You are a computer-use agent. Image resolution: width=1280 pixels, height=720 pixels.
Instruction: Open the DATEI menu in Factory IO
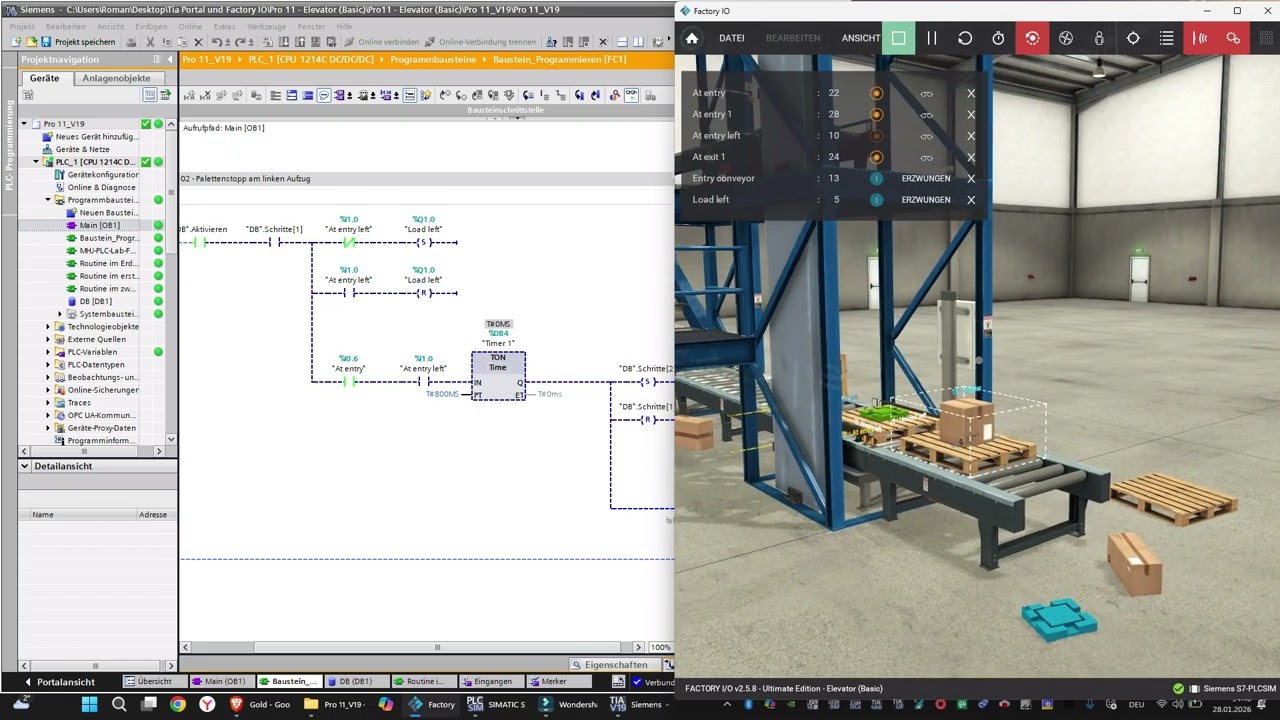click(x=731, y=38)
